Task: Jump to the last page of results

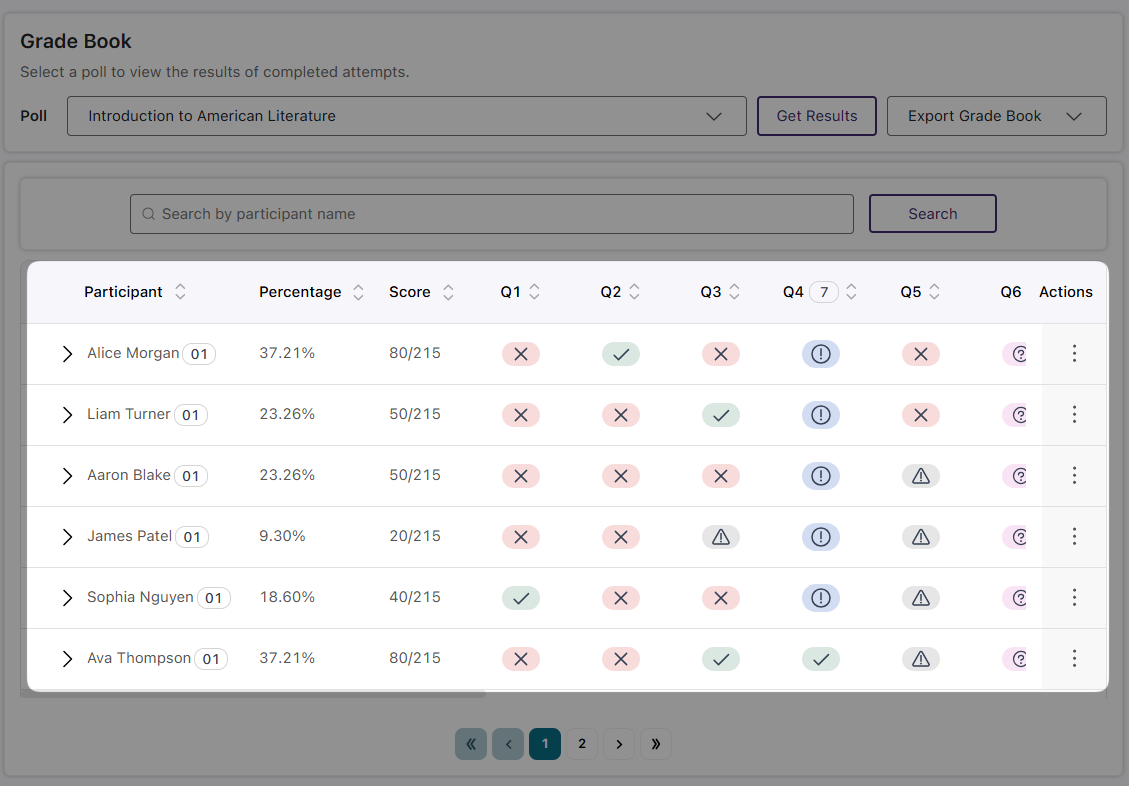Action: [x=656, y=744]
